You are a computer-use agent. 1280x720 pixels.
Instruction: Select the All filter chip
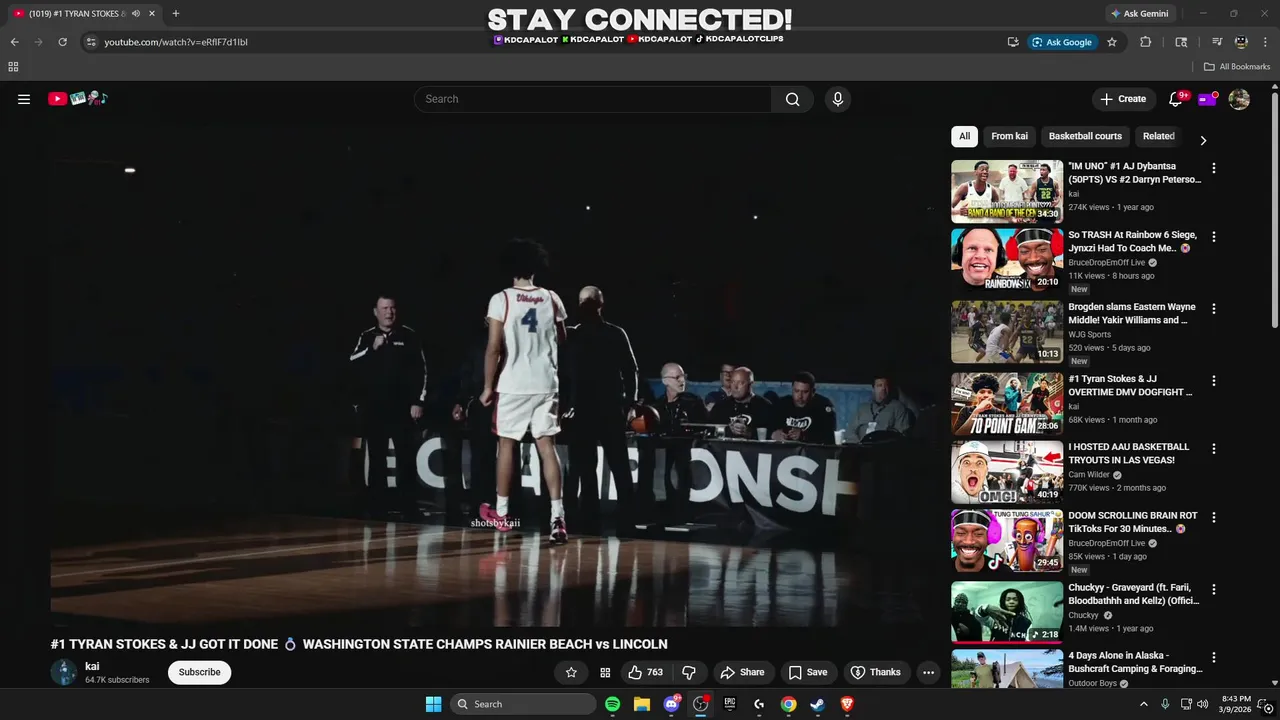[964, 136]
